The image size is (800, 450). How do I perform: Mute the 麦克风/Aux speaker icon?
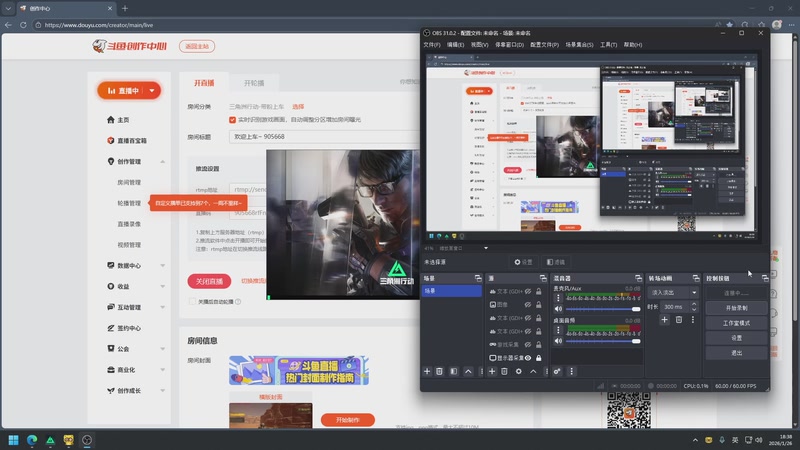[558, 309]
